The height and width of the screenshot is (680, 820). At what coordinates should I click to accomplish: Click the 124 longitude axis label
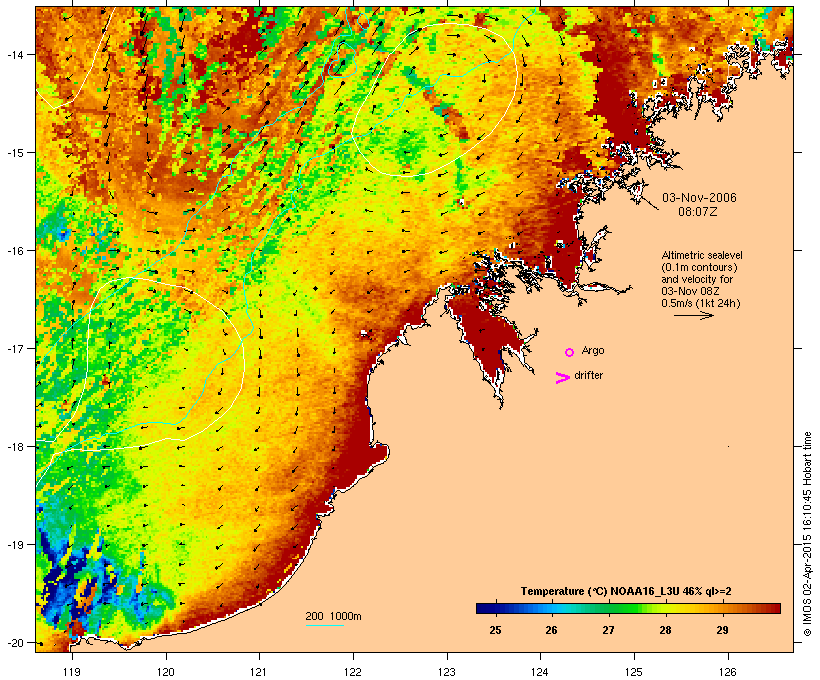point(540,672)
